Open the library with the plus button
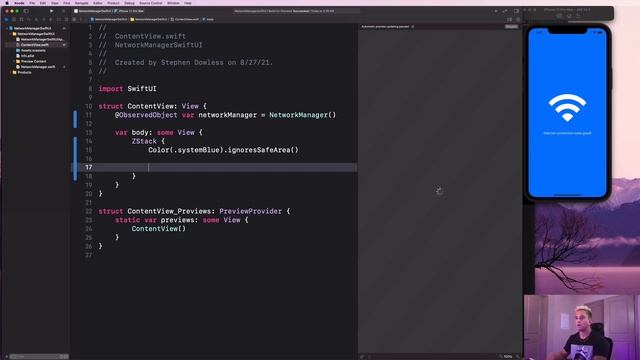Screen dimensions: 640x360 496,11
